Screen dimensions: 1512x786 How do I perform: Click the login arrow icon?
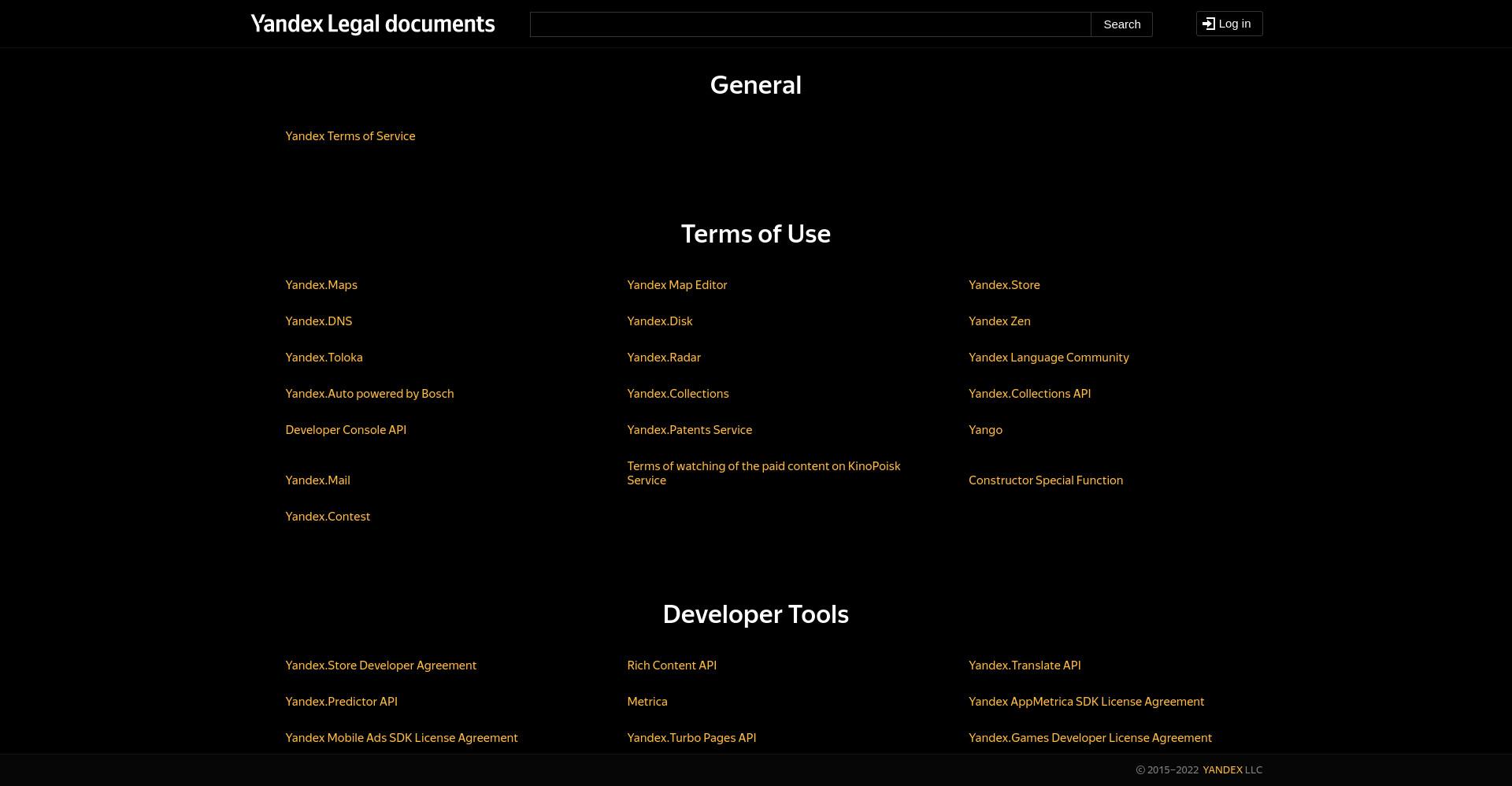click(x=1209, y=24)
